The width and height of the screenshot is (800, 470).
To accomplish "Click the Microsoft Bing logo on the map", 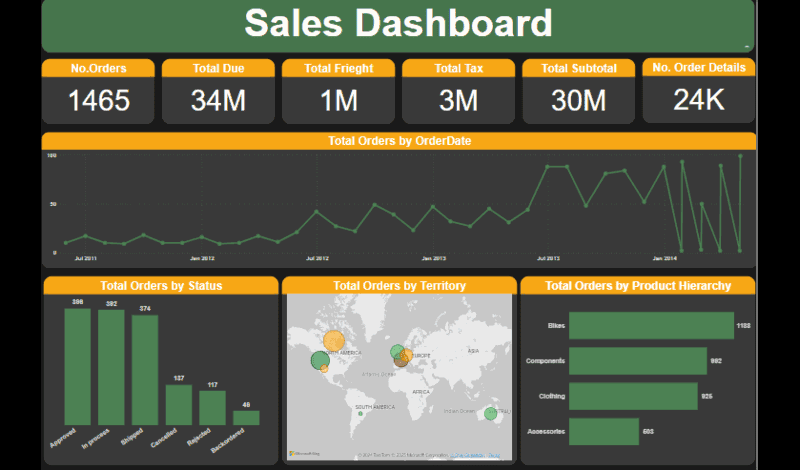I will point(305,453).
